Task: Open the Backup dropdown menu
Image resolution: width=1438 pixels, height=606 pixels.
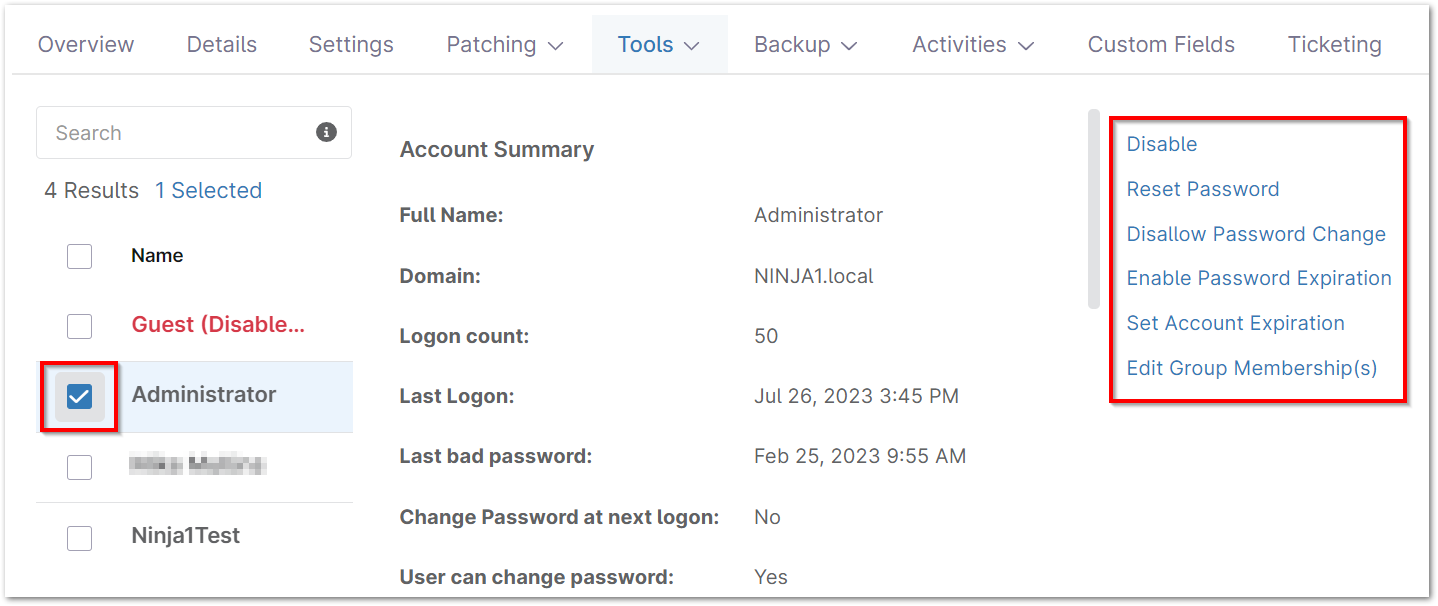Action: tap(806, 44)
